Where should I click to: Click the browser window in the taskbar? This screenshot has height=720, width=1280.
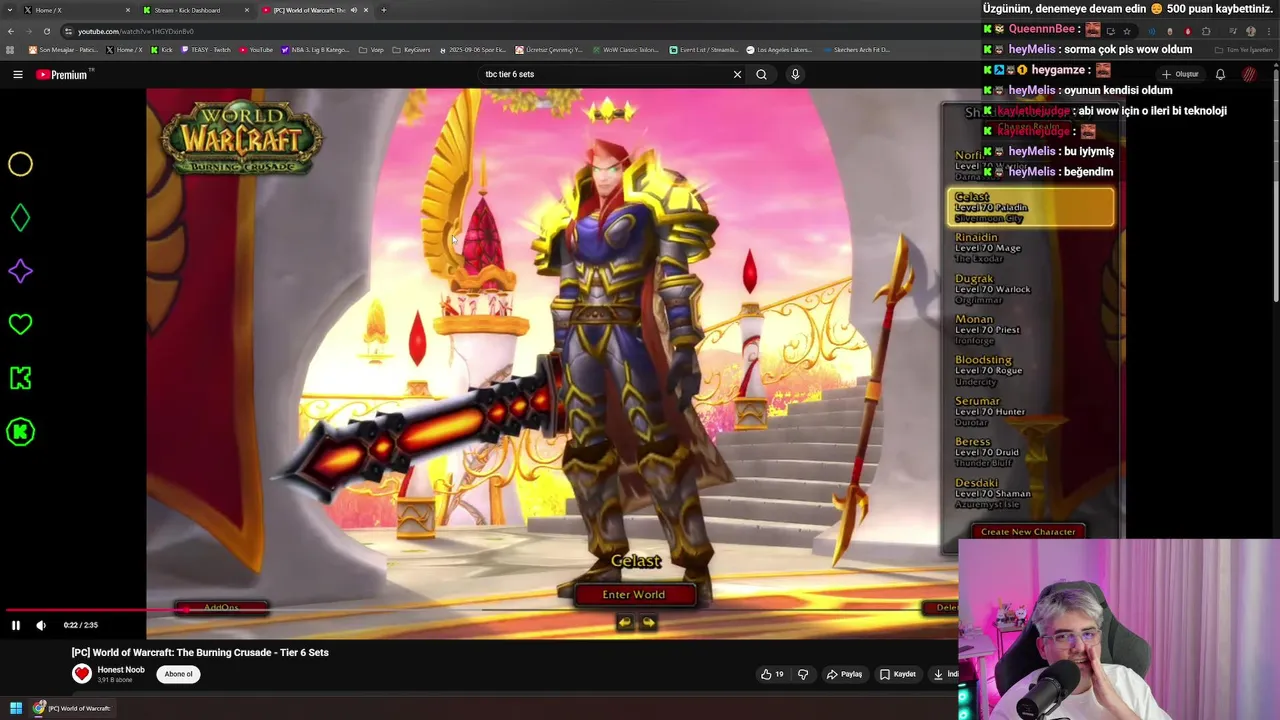[74, 708]
